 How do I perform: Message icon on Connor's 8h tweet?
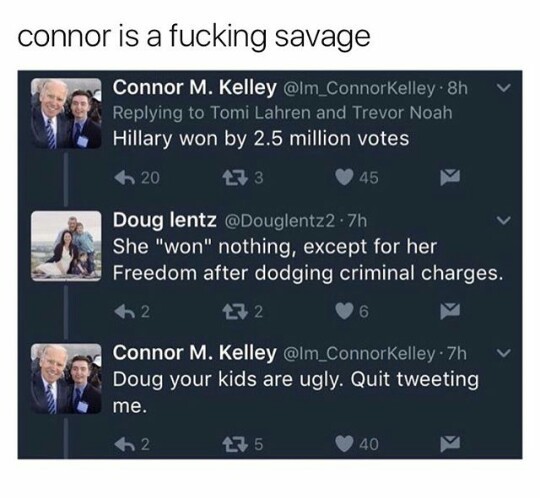pyautogui.click(x=450, y=178)
